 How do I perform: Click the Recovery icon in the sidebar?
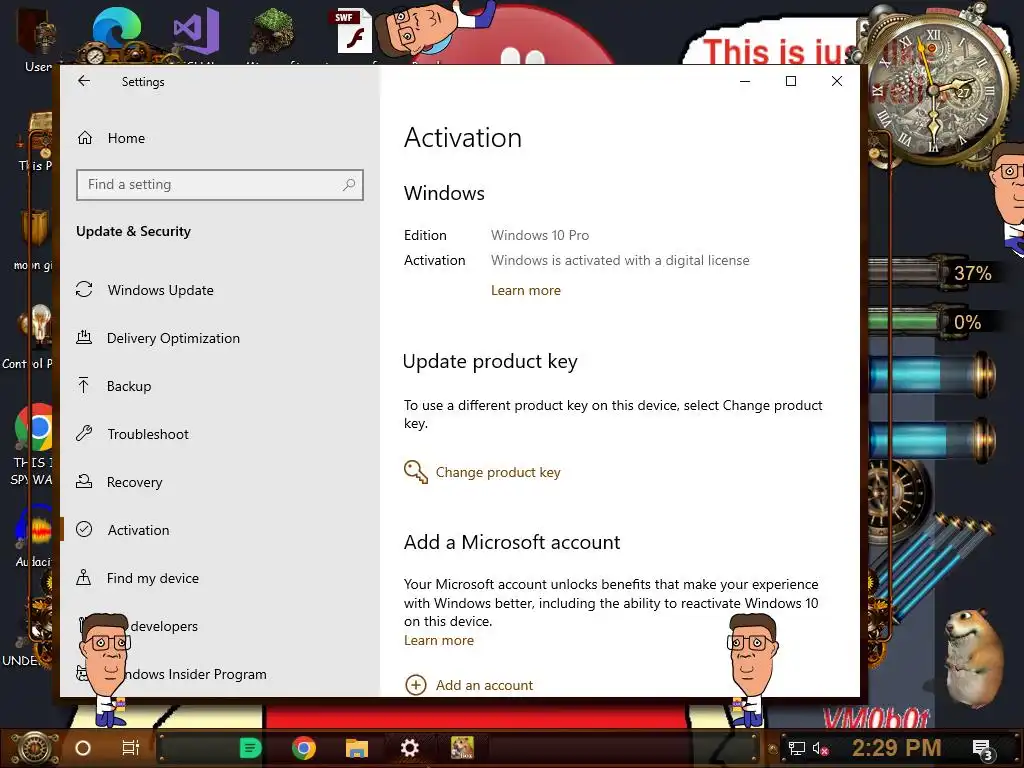(x=84, y=481)
